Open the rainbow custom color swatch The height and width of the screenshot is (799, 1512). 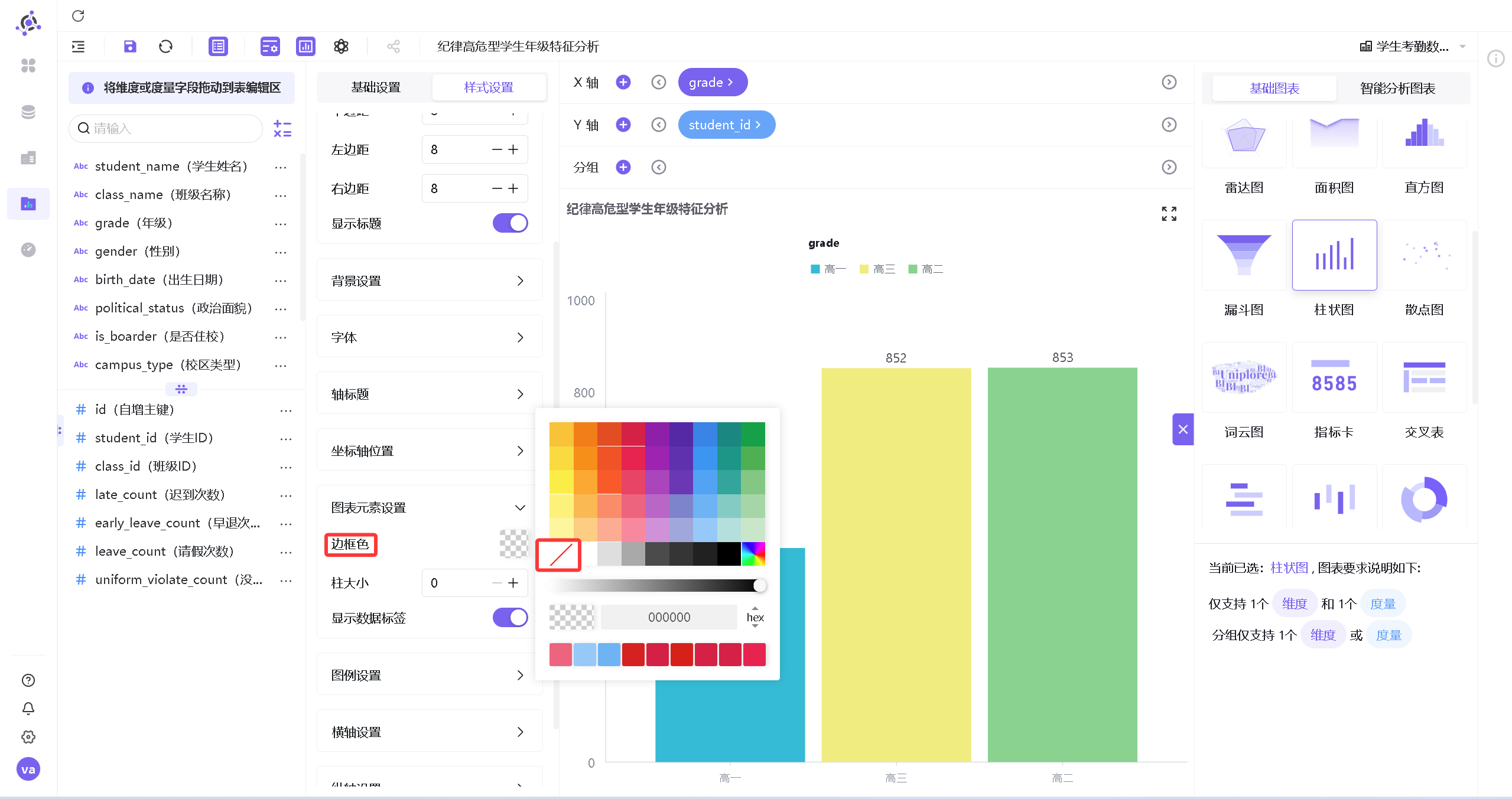click(753, 554)
